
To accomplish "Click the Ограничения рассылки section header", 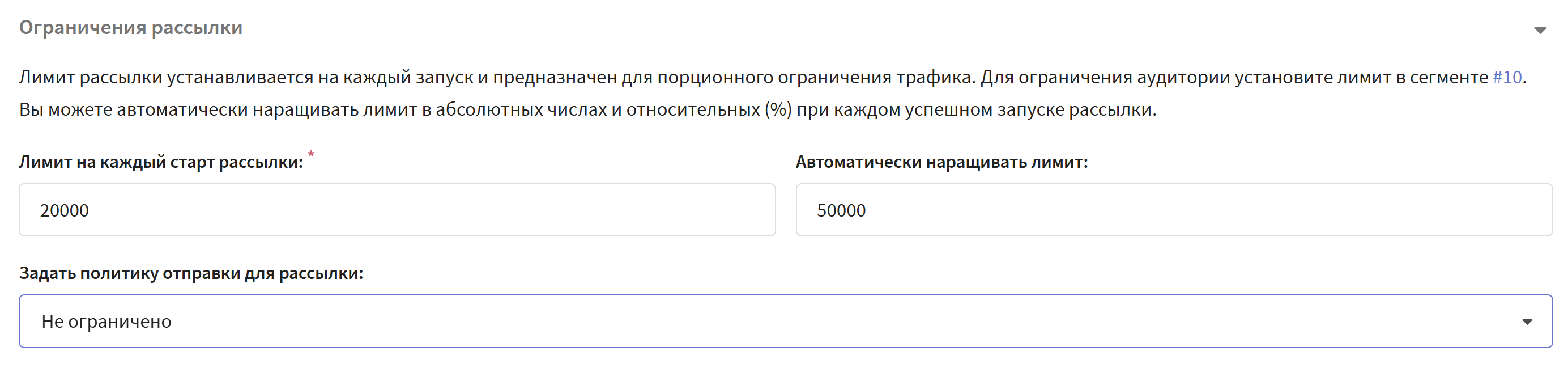I will pos(131,28).
